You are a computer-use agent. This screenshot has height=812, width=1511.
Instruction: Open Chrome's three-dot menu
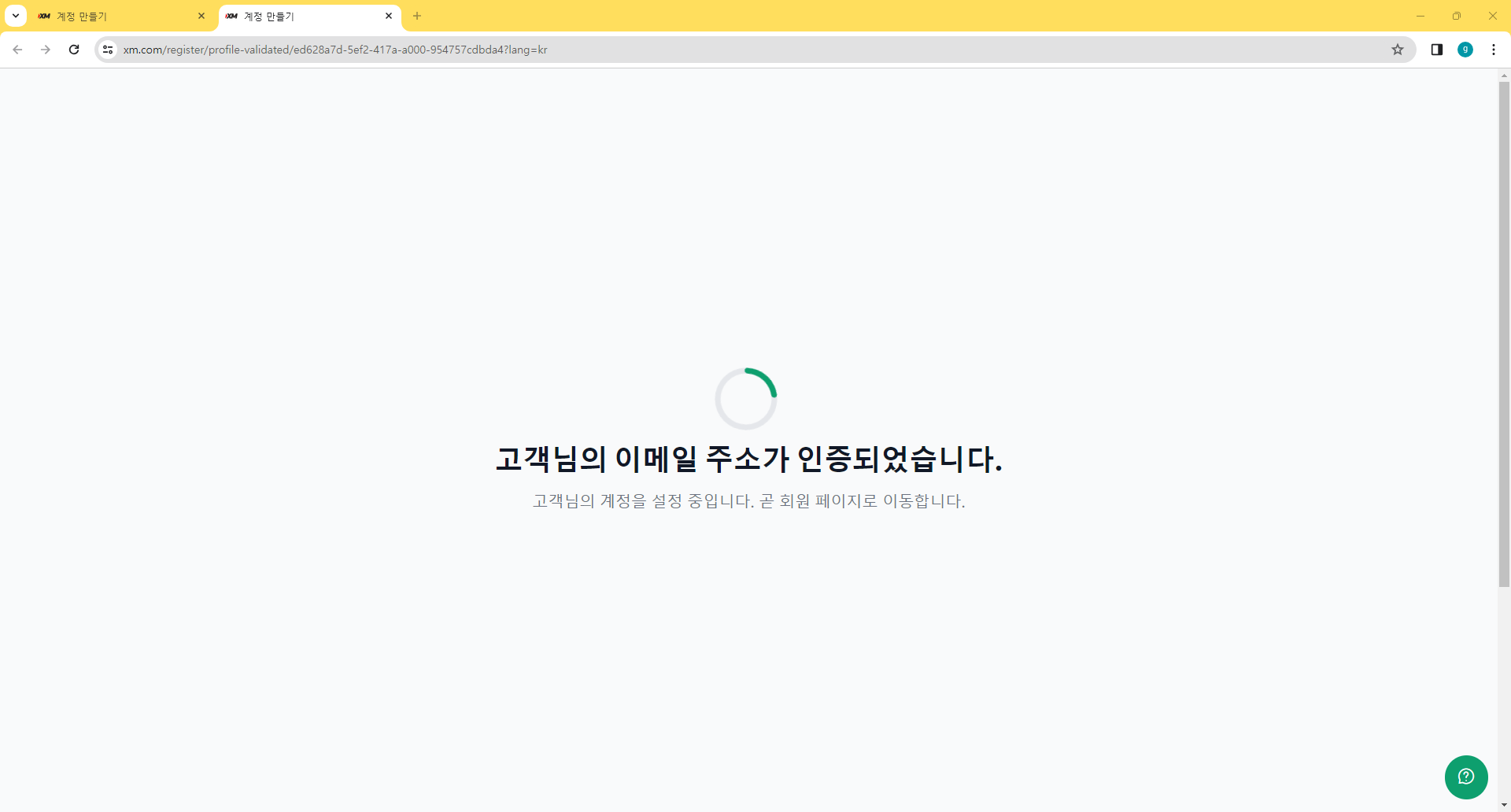1494,49
